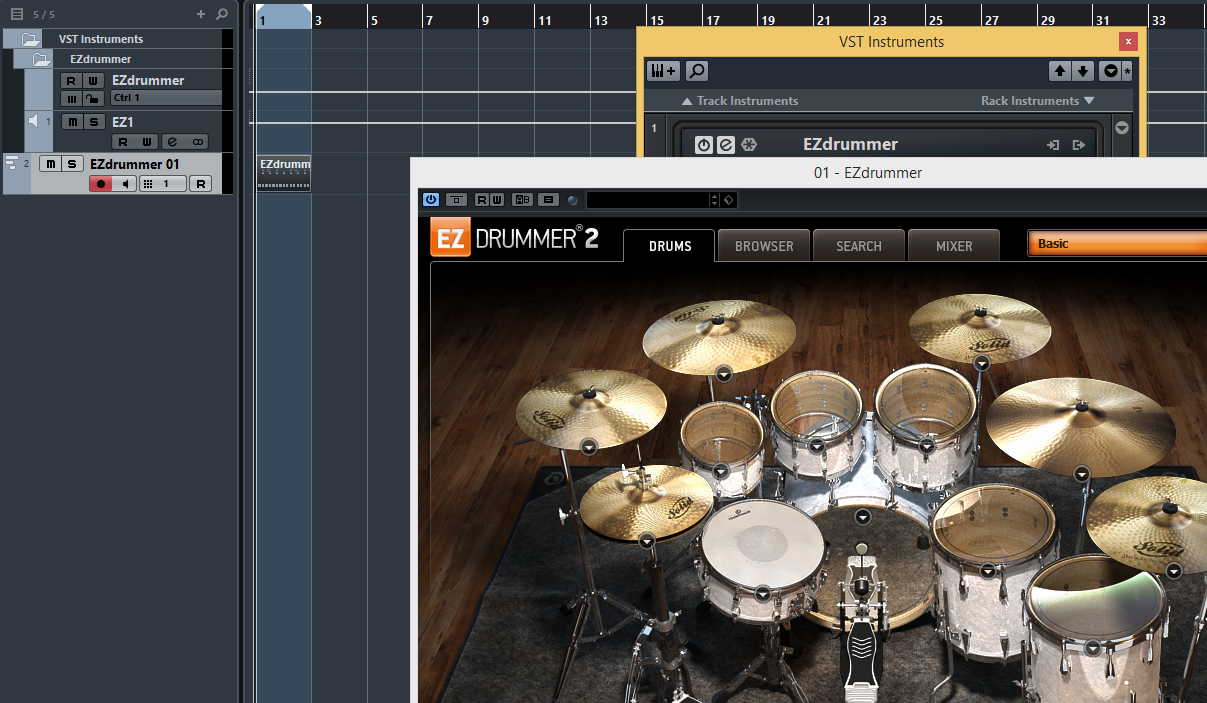Collapse the VST Instruments folder track

point(31,39)
